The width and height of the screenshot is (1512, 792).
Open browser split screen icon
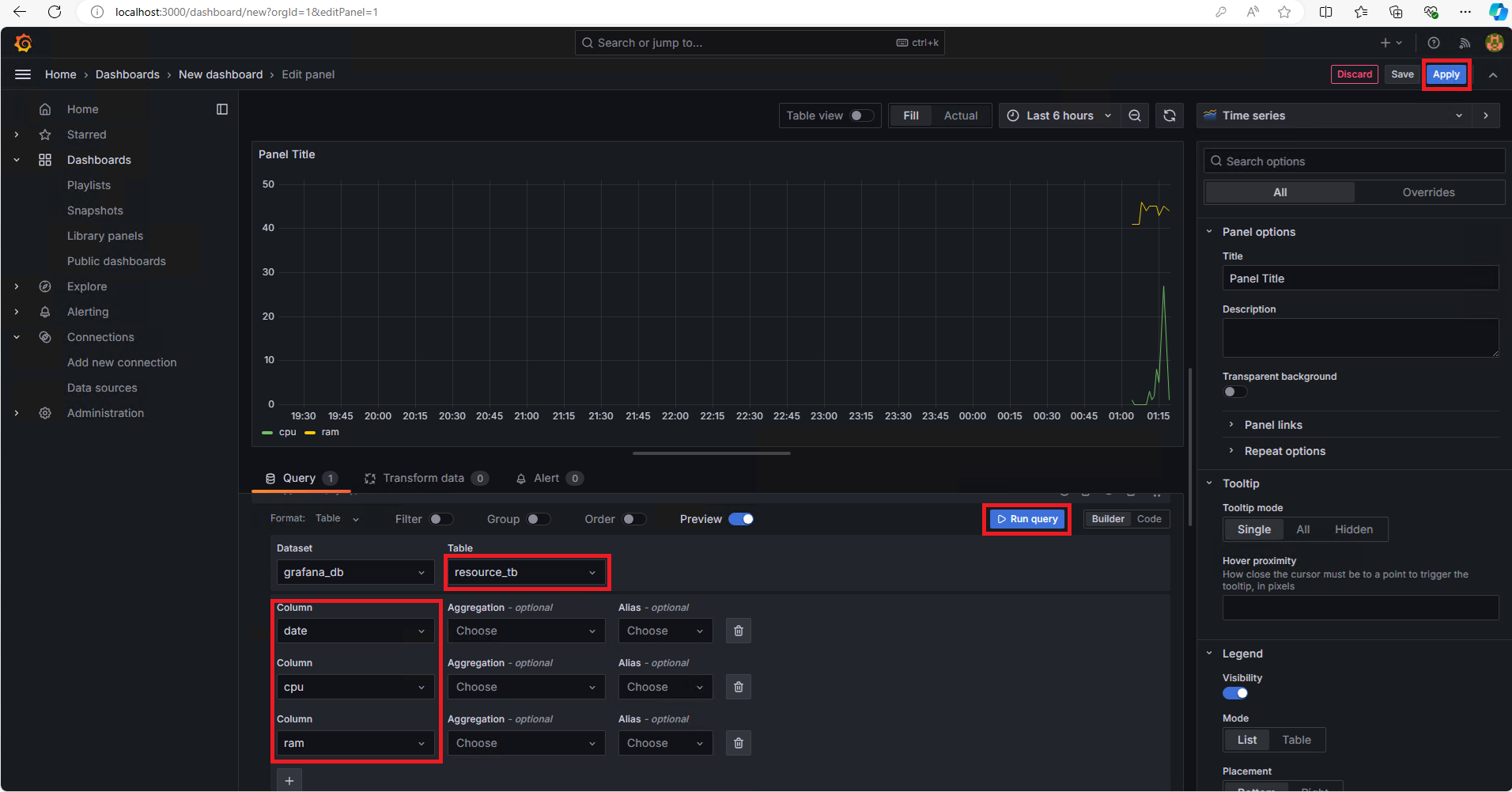(1326, 12)
